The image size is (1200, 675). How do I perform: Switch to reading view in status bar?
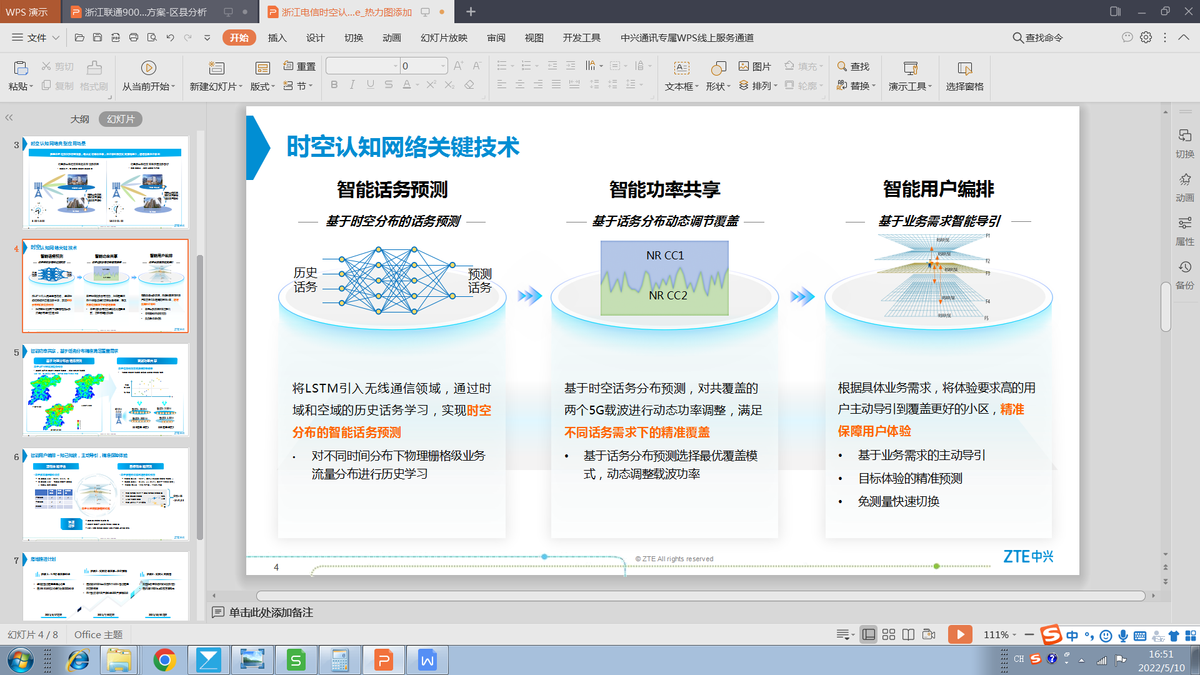point(908,635)
